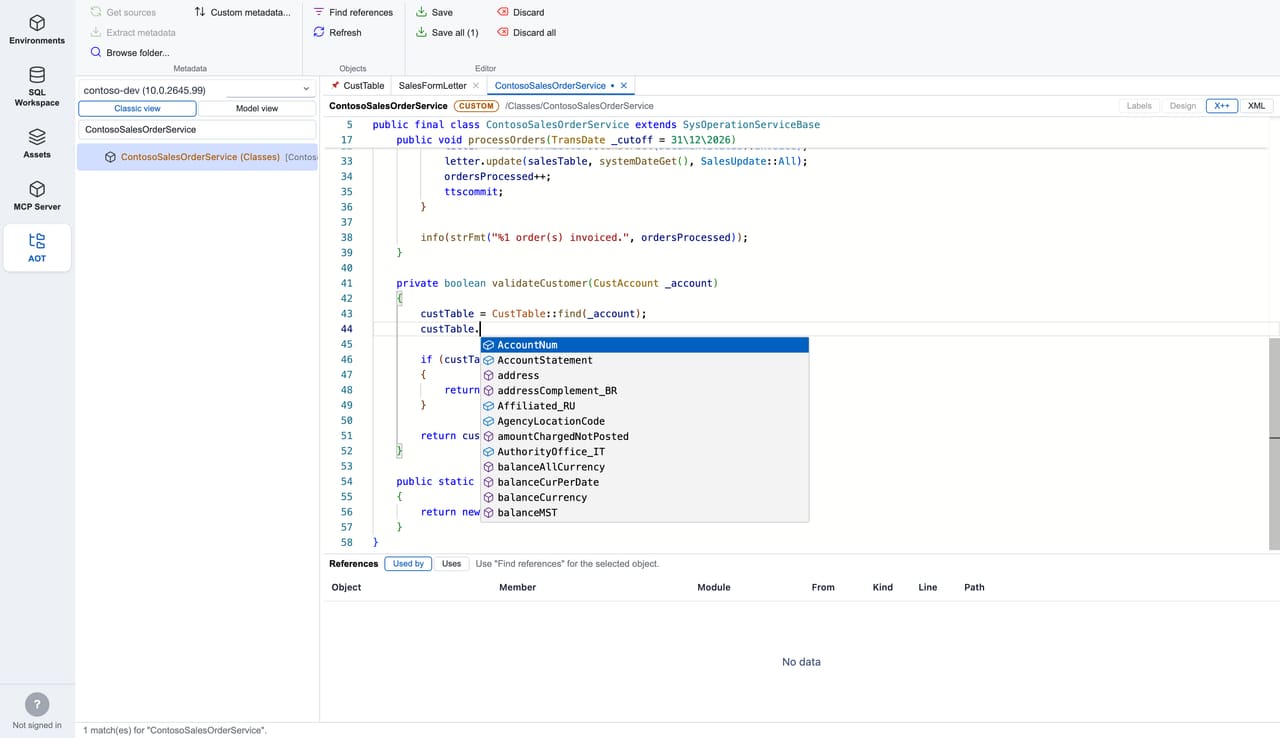The width and height of the screenshot is (1280, 738).
Task: Click Save all (1)
Action: 447,32
